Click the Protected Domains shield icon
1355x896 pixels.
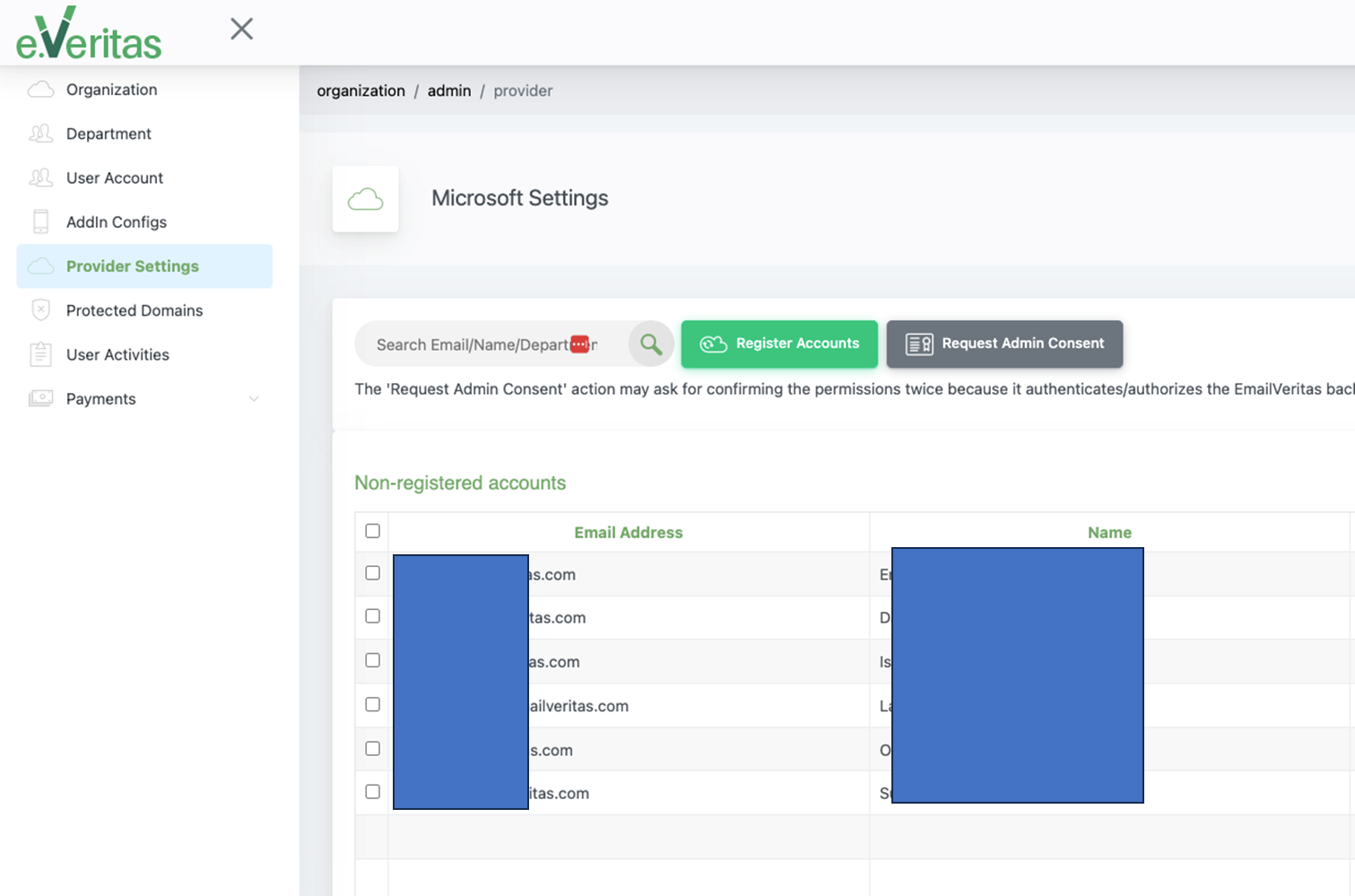click(40, 310)
